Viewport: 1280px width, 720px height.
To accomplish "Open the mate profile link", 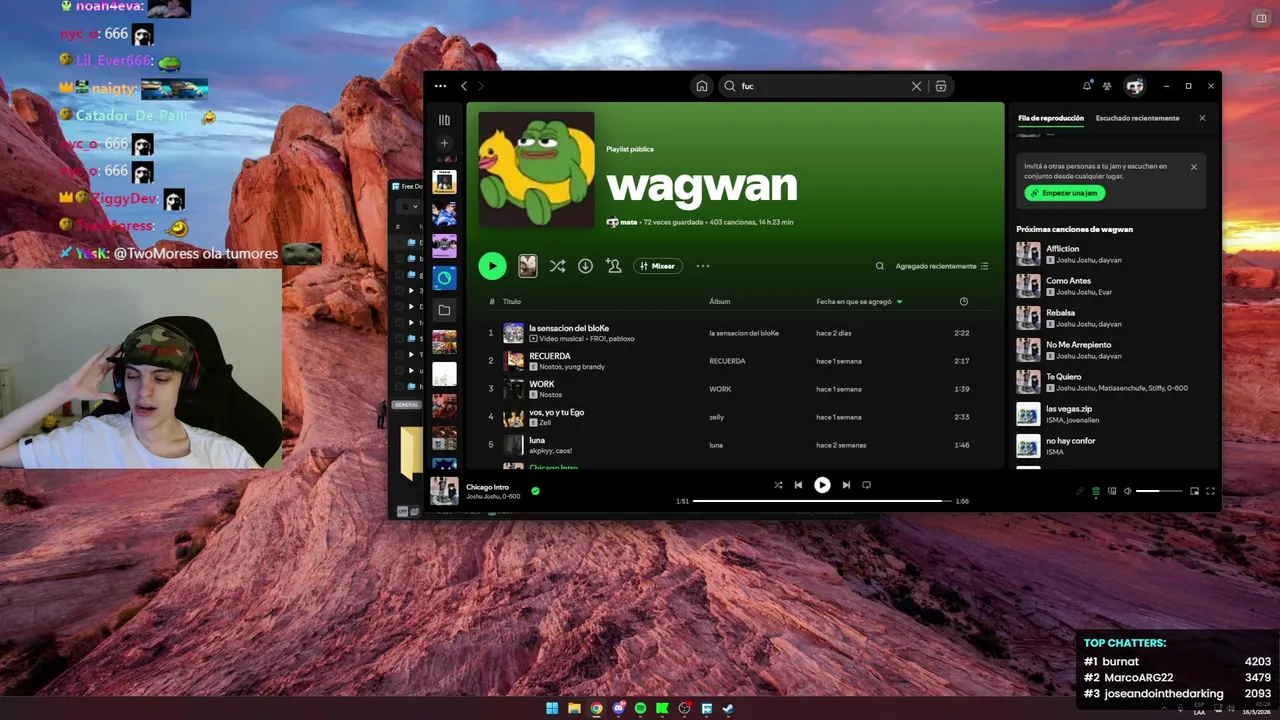I will point(629,222).
